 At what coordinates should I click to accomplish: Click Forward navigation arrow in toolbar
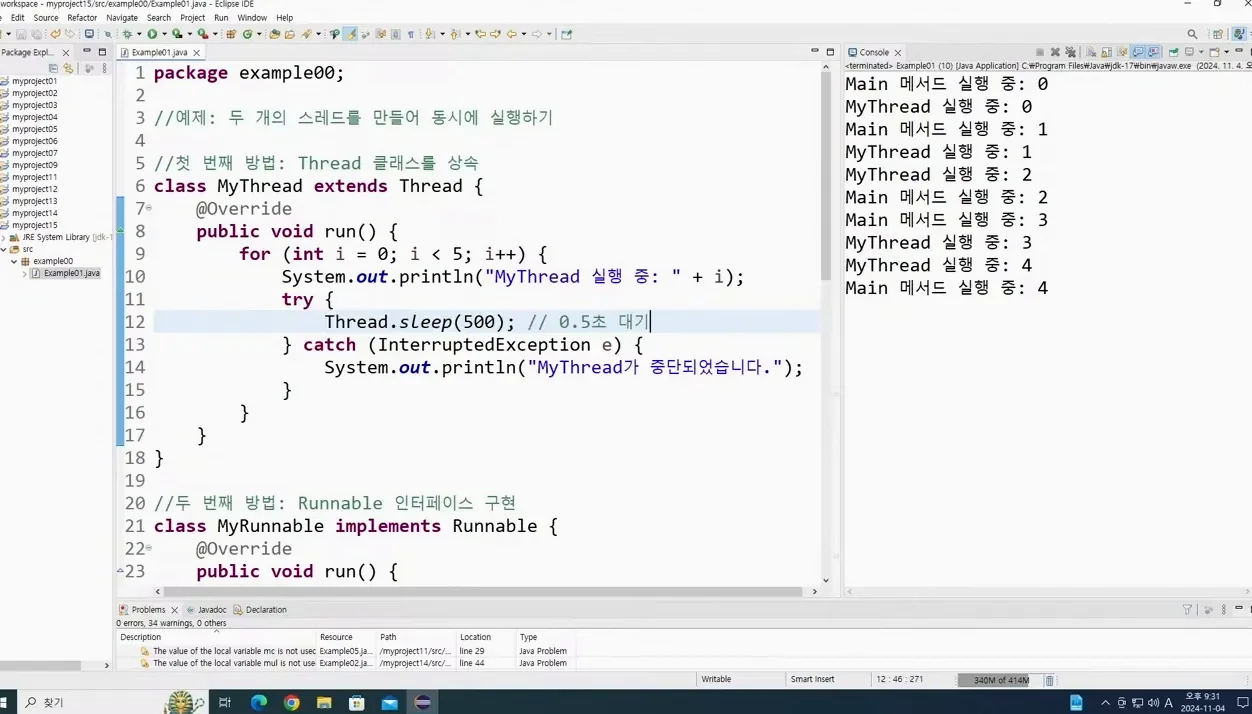pos(536,34)
